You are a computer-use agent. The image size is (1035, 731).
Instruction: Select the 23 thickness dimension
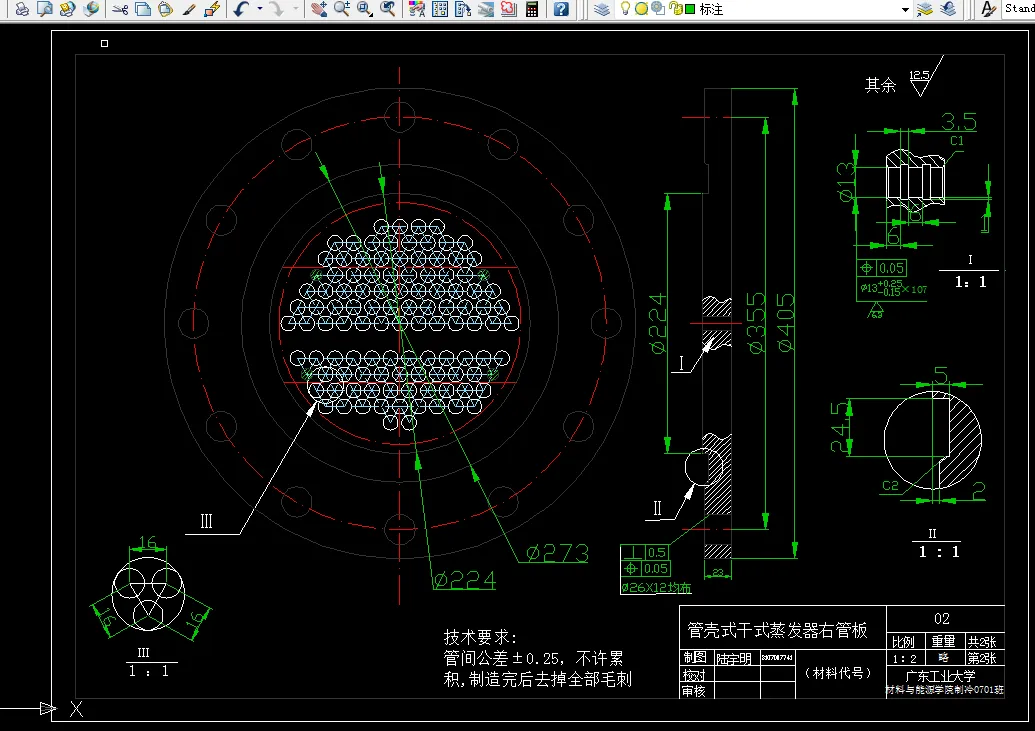(x=718, y=573)
